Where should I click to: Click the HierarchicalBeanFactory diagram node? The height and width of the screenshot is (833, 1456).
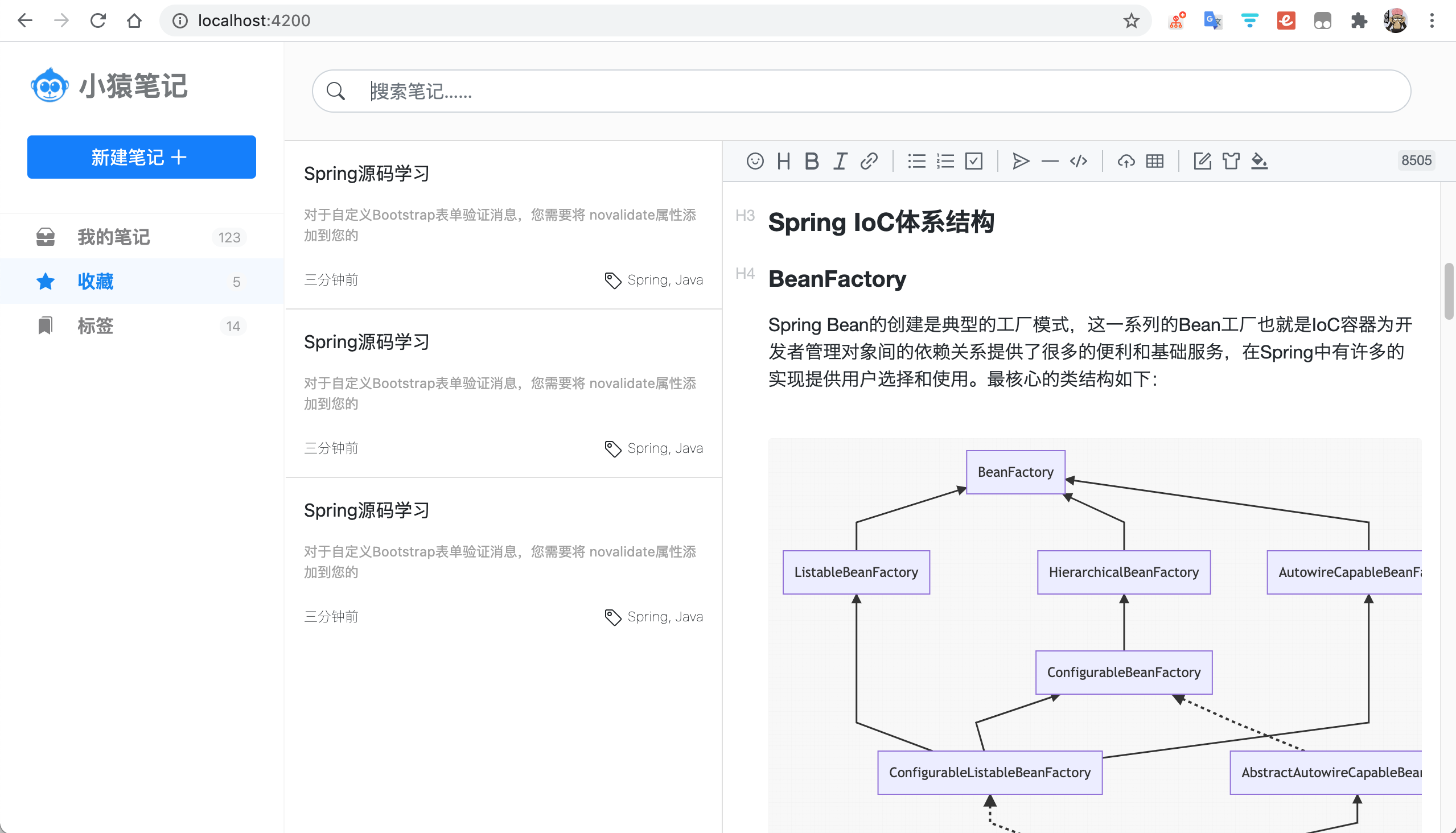tap(1124, 572)
